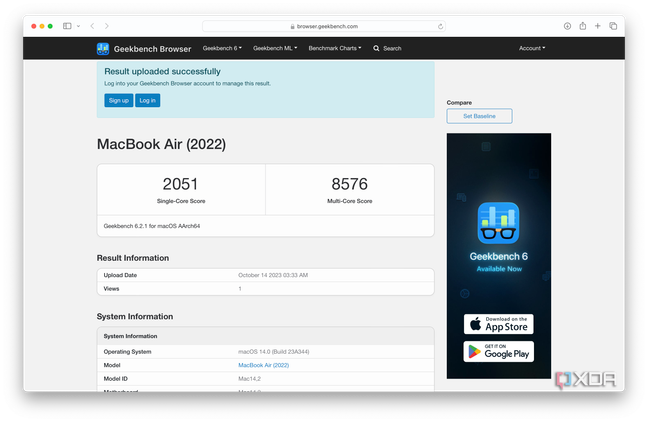Click the Geekbench 6 app icon in ad

click(x=498, y=223)
